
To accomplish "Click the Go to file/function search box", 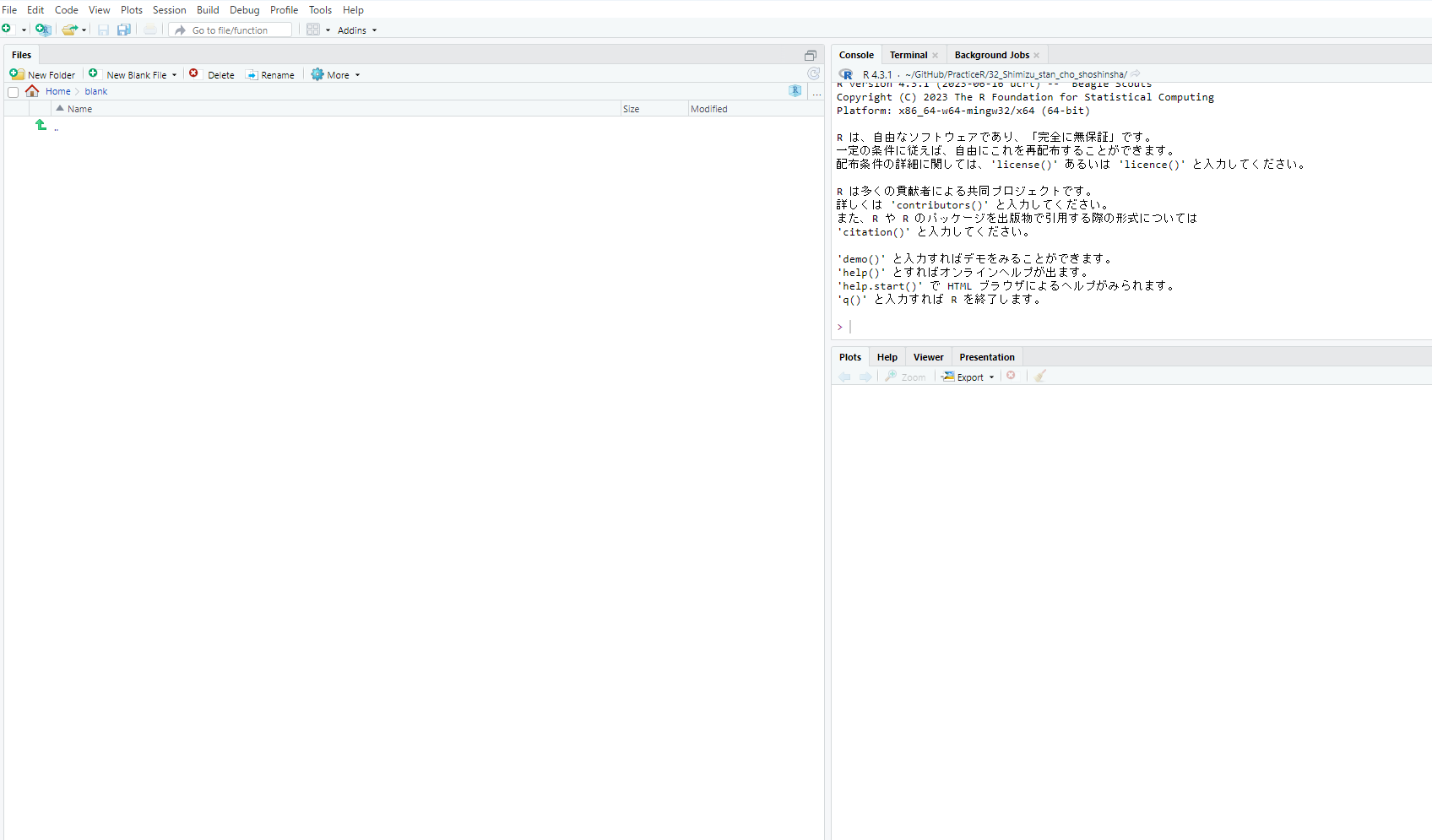I will (230, 30).
